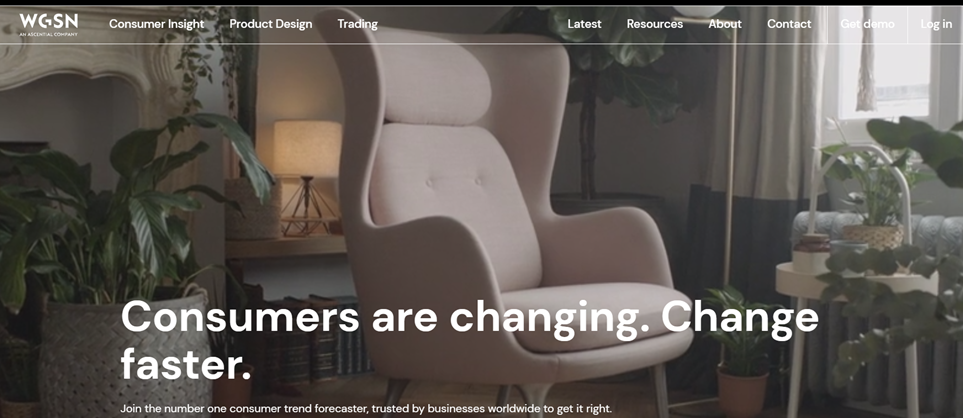Screen dimensions: 963x418
Task: Click the 'Consumers are changing' headline
Action: pyautogui.click(x=469, y=342)
